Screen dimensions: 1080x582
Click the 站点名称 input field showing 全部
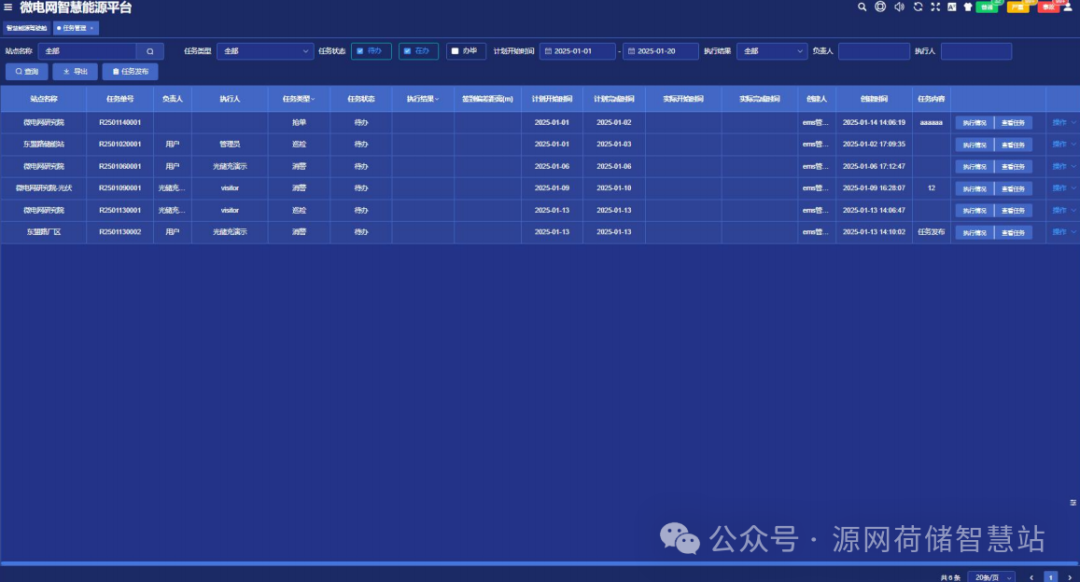point(87,51)
